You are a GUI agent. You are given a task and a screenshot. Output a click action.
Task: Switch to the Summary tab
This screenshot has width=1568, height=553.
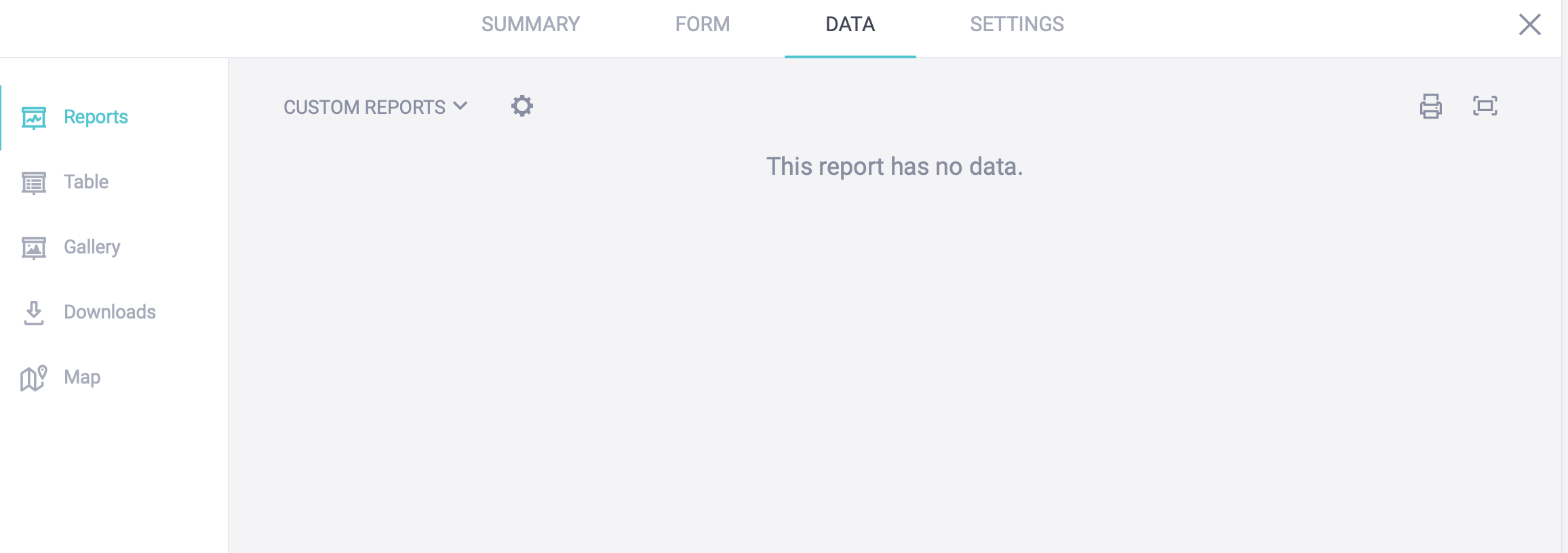pyautogui.click(x=530, y=24)
